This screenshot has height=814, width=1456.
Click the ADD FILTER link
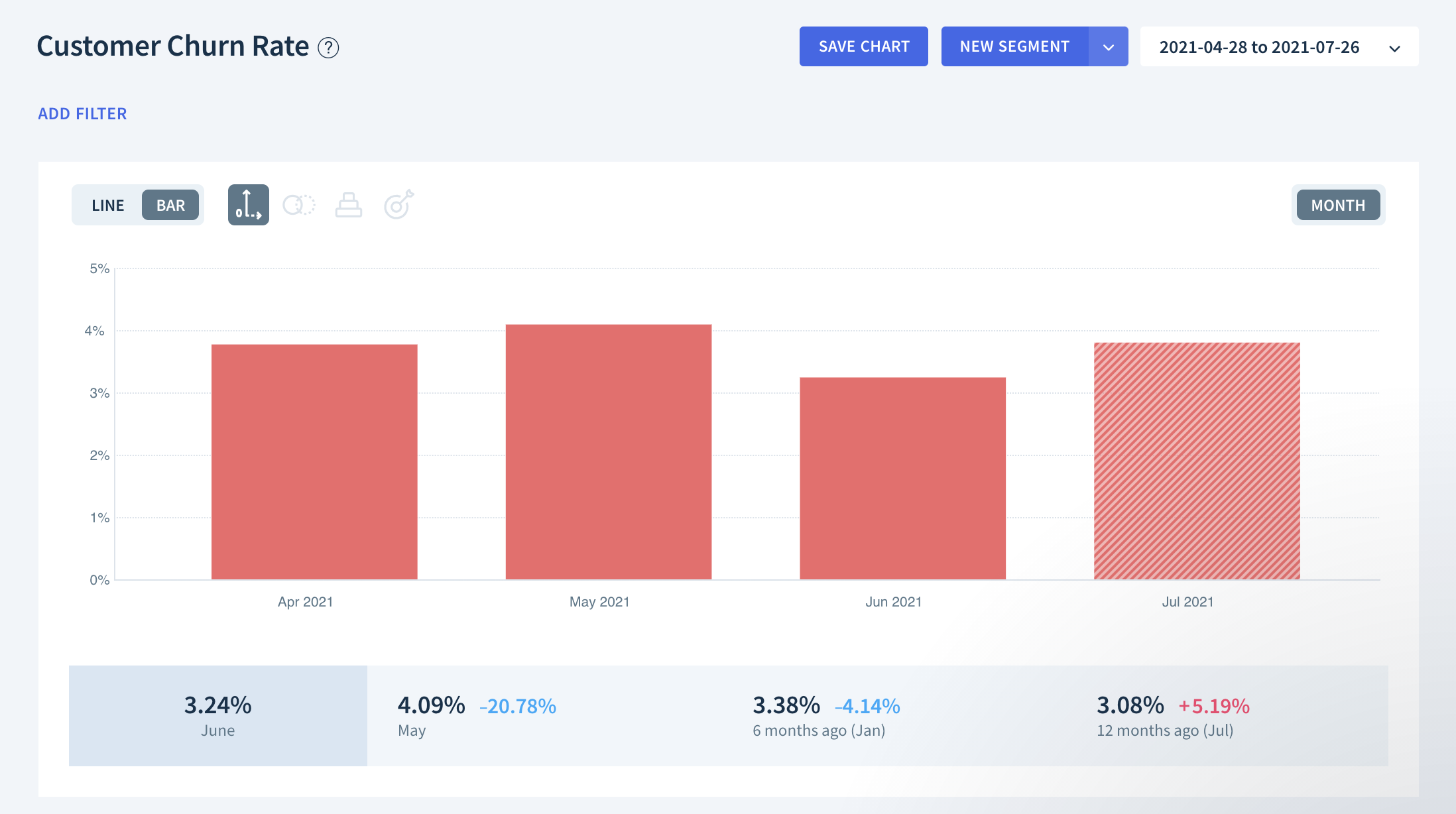(82, 114)
